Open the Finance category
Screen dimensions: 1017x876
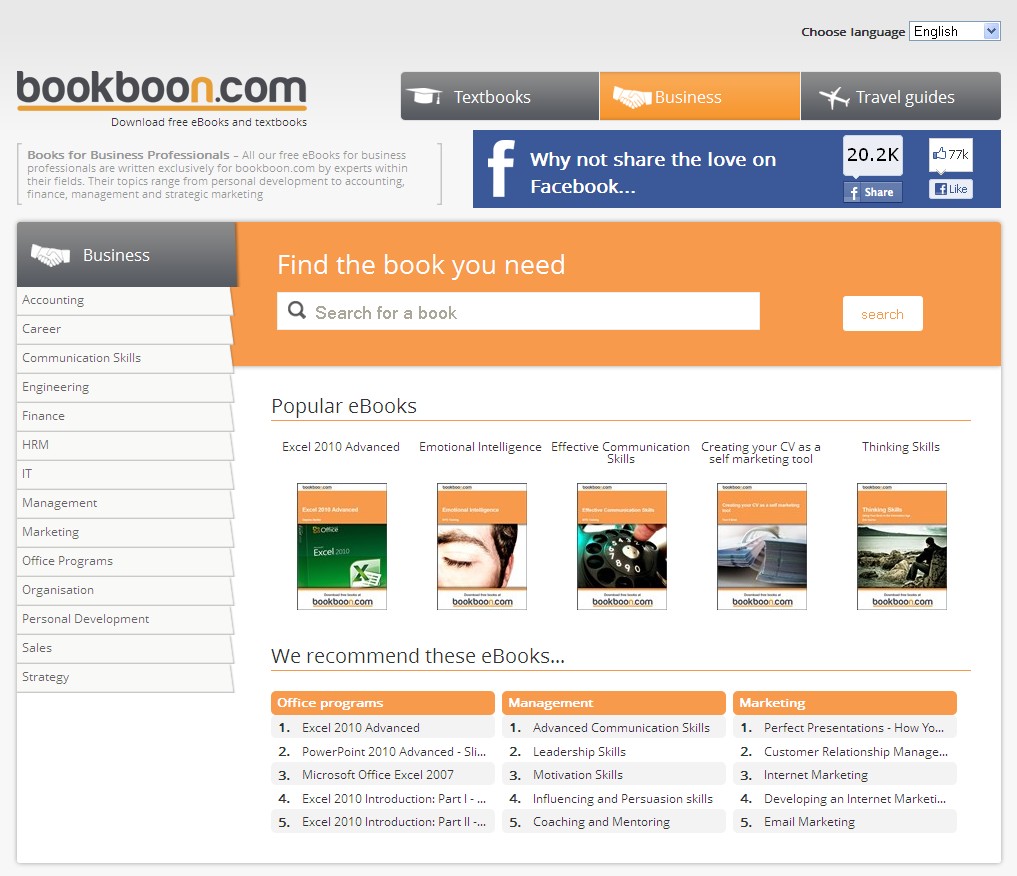click(124, 416)
